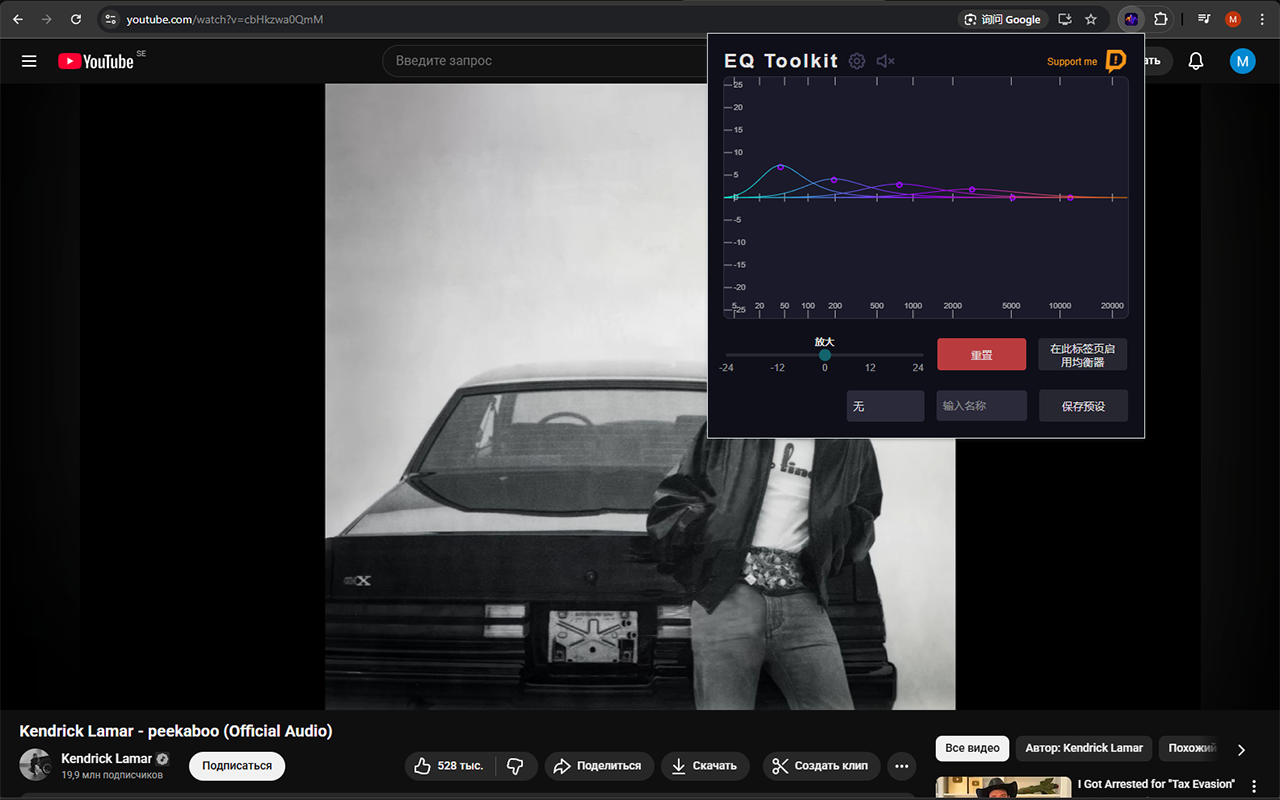The width and height of the screenshot is (1280, 800).
Task: Open the I Got Arrested video title
Action: click(x=1156, y=784)
